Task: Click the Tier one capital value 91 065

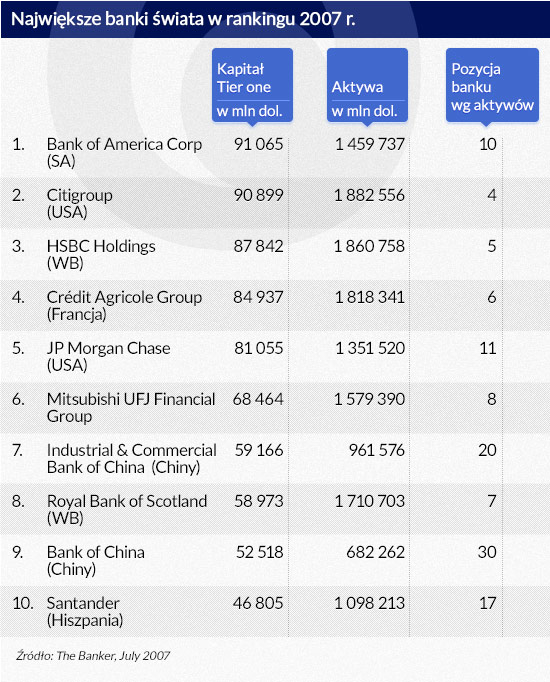Action: (258, 144)
